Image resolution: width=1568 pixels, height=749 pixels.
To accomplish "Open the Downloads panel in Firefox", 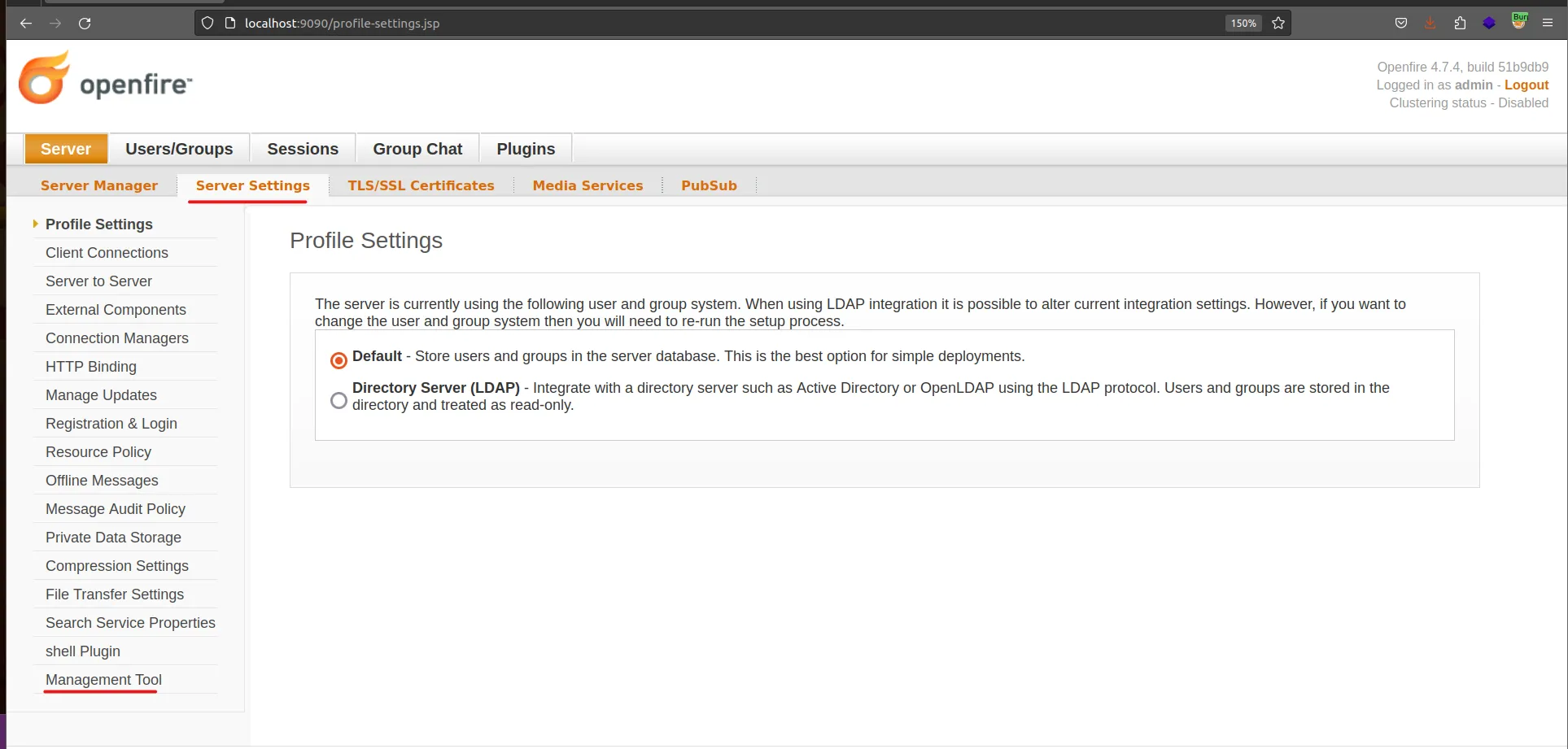I will point(1430,23).
